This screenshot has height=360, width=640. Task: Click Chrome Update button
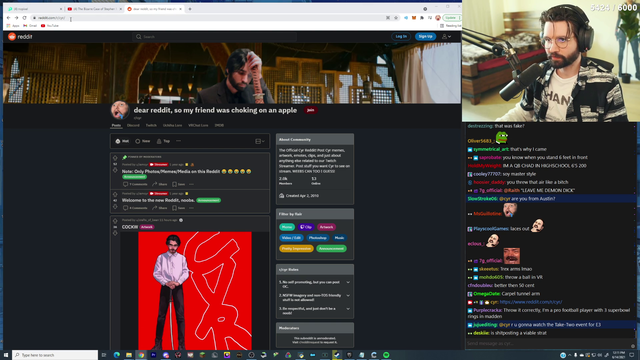[452, 18]
